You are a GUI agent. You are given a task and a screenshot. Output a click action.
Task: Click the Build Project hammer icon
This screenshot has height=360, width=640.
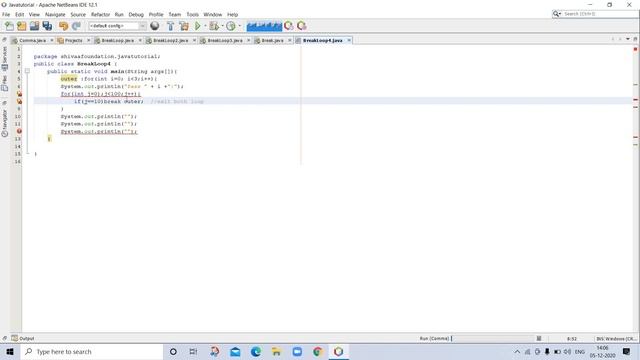pos(171,26)
